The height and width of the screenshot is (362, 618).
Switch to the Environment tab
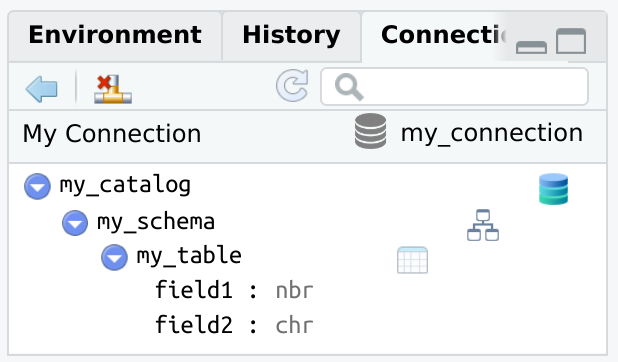(x=115, y=35)
